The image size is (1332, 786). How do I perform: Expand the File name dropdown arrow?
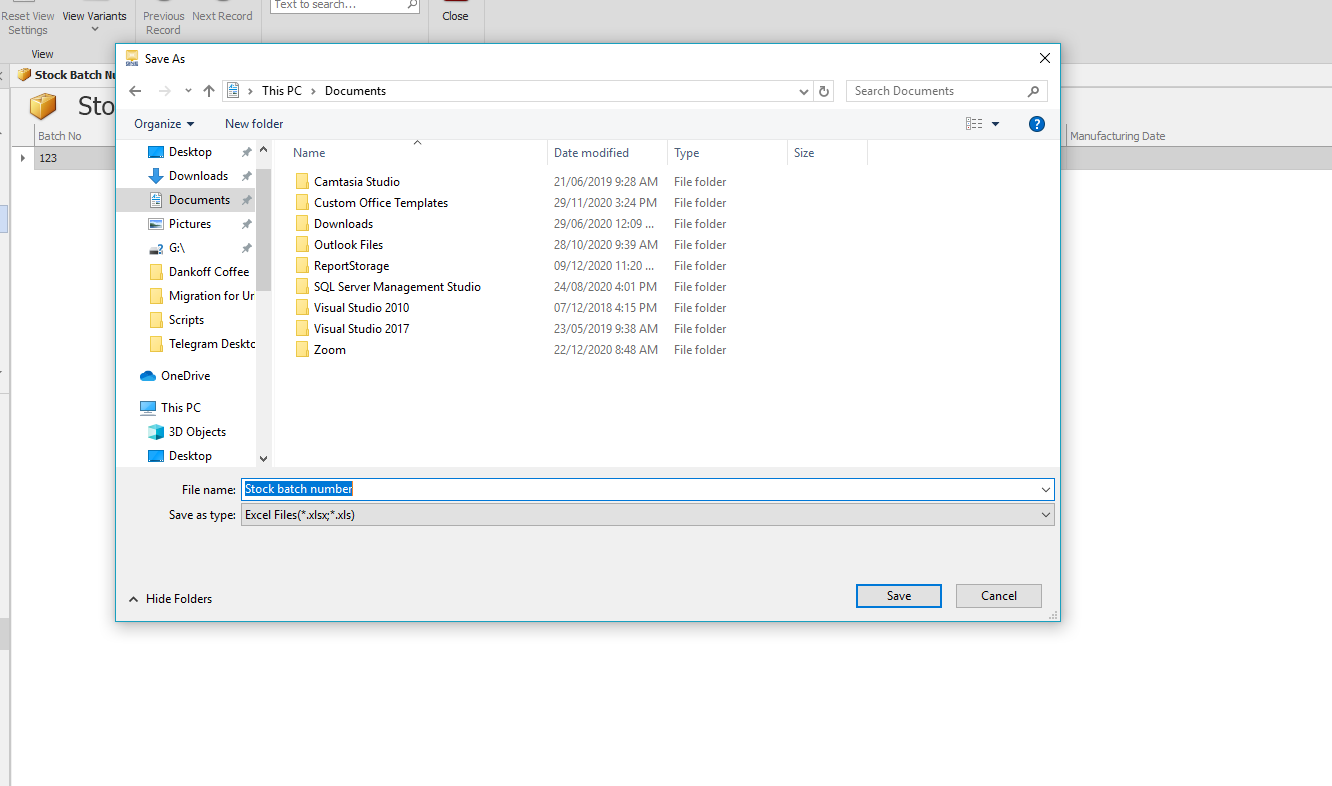click(x=1046, y=490)
